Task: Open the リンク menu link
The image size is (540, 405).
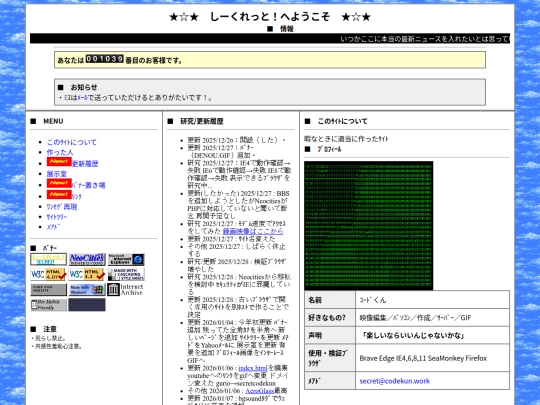Action: [x=77, y=196]
